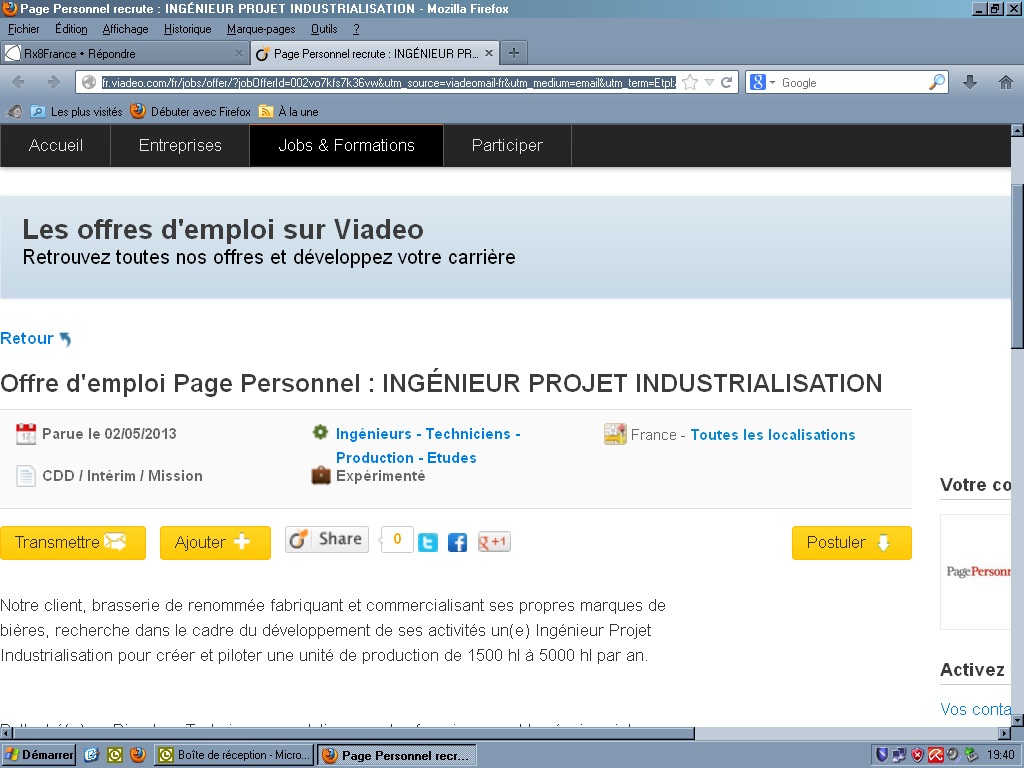Click the Twitter share icon
The width and height of the screenshot is (1024, 768).
(428, 542)
